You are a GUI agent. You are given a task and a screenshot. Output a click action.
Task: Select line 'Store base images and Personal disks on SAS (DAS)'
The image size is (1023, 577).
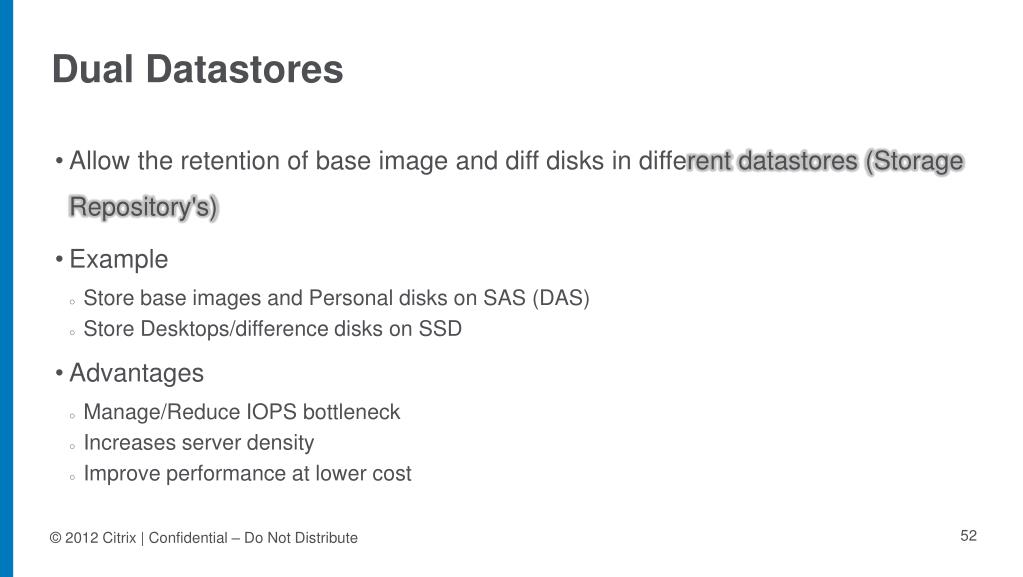[x=337, y=298]
